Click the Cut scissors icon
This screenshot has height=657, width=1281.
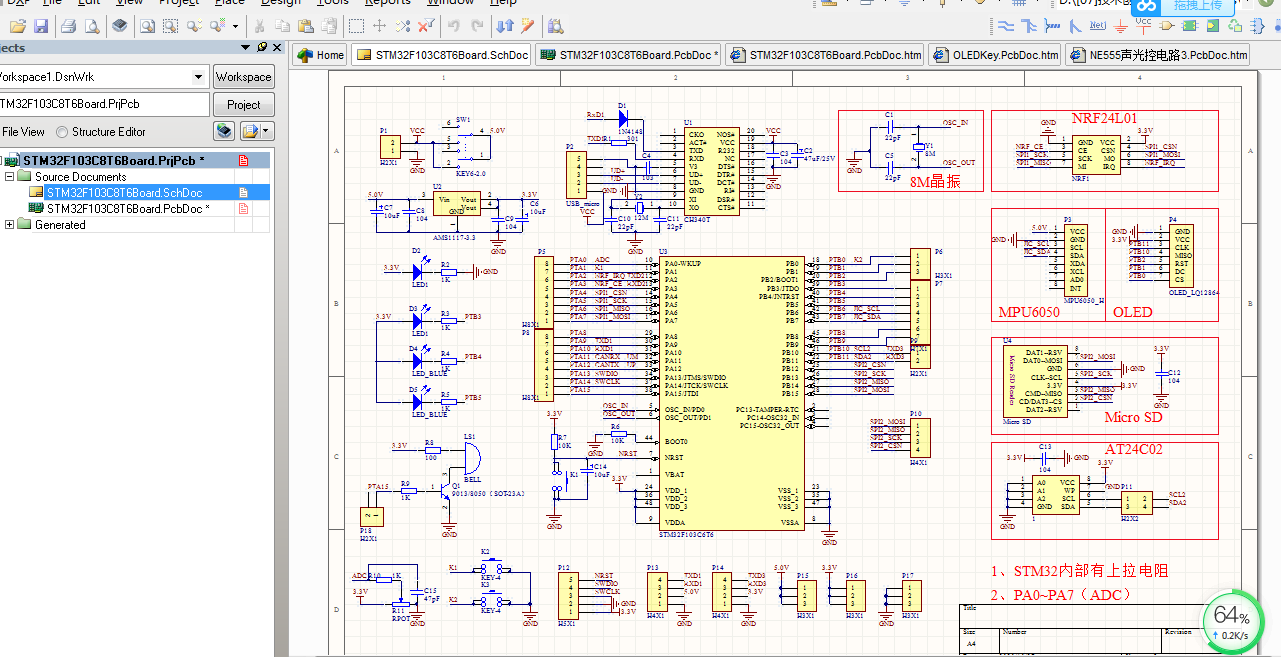[x=259, y=26]
